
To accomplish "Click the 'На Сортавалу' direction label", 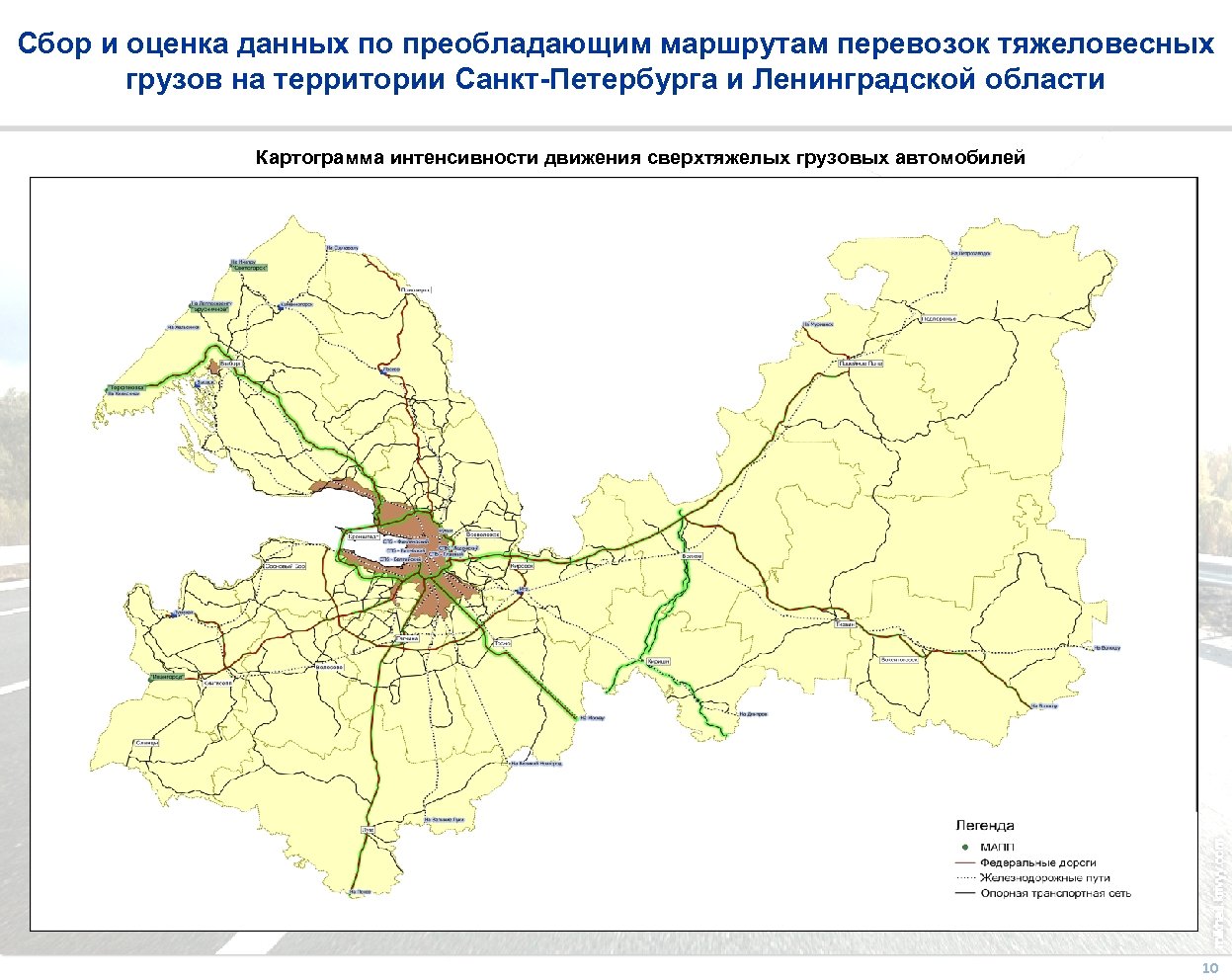I will coord(341,247).
